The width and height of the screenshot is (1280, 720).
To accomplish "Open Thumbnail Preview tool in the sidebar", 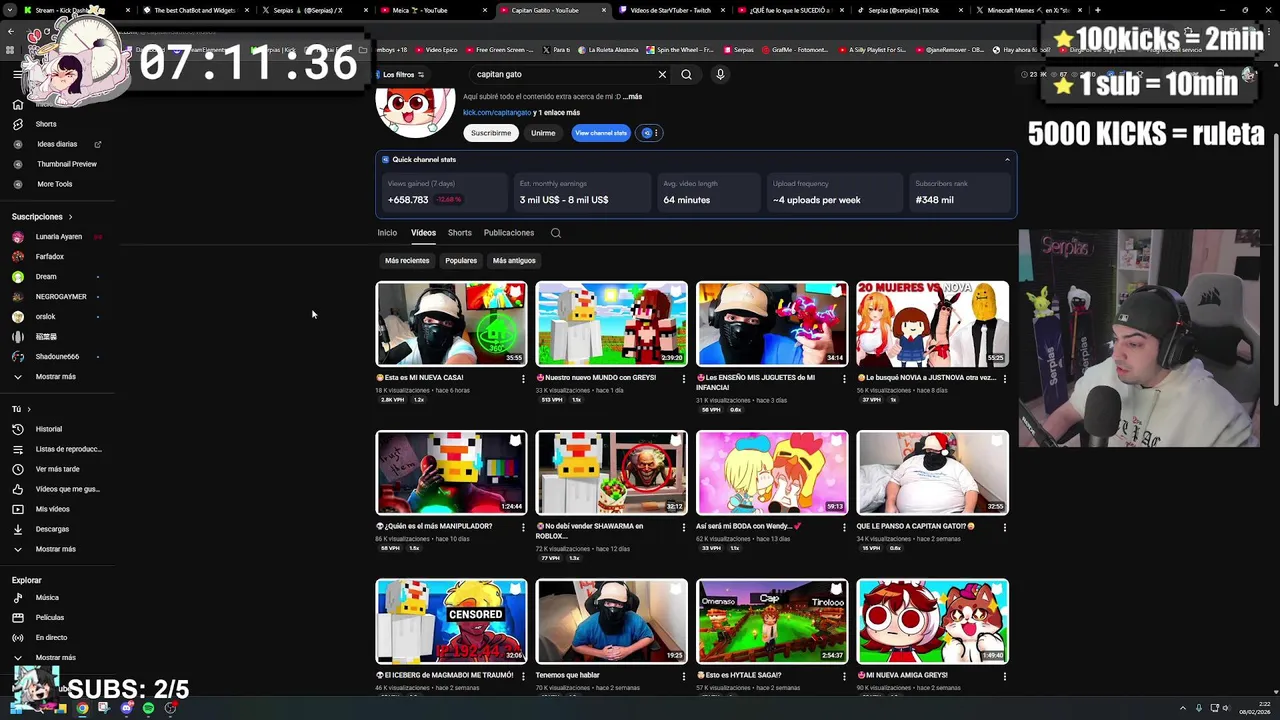I will tap(57, 164).
